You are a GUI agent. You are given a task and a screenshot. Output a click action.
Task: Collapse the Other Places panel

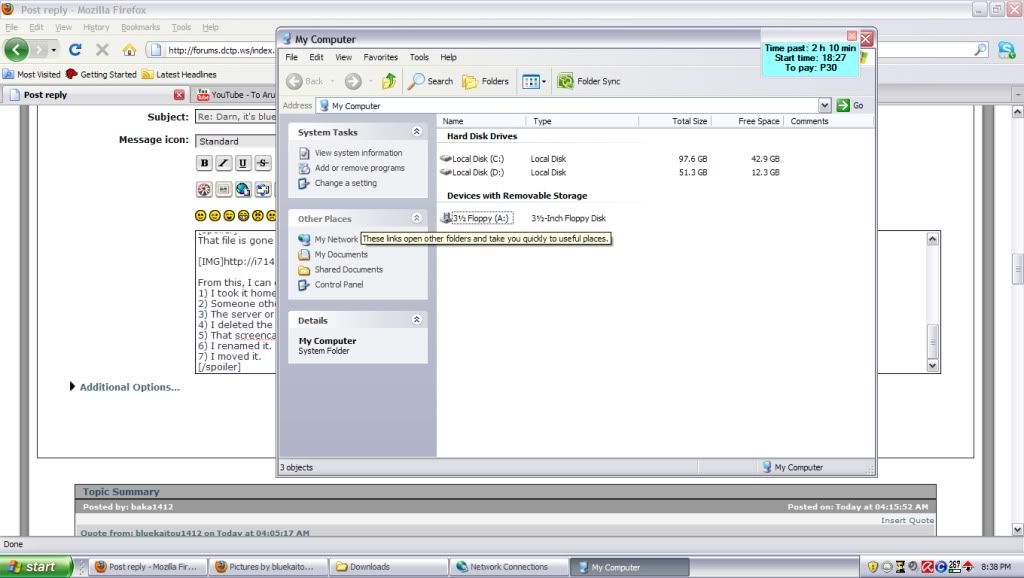coord(417,218)
